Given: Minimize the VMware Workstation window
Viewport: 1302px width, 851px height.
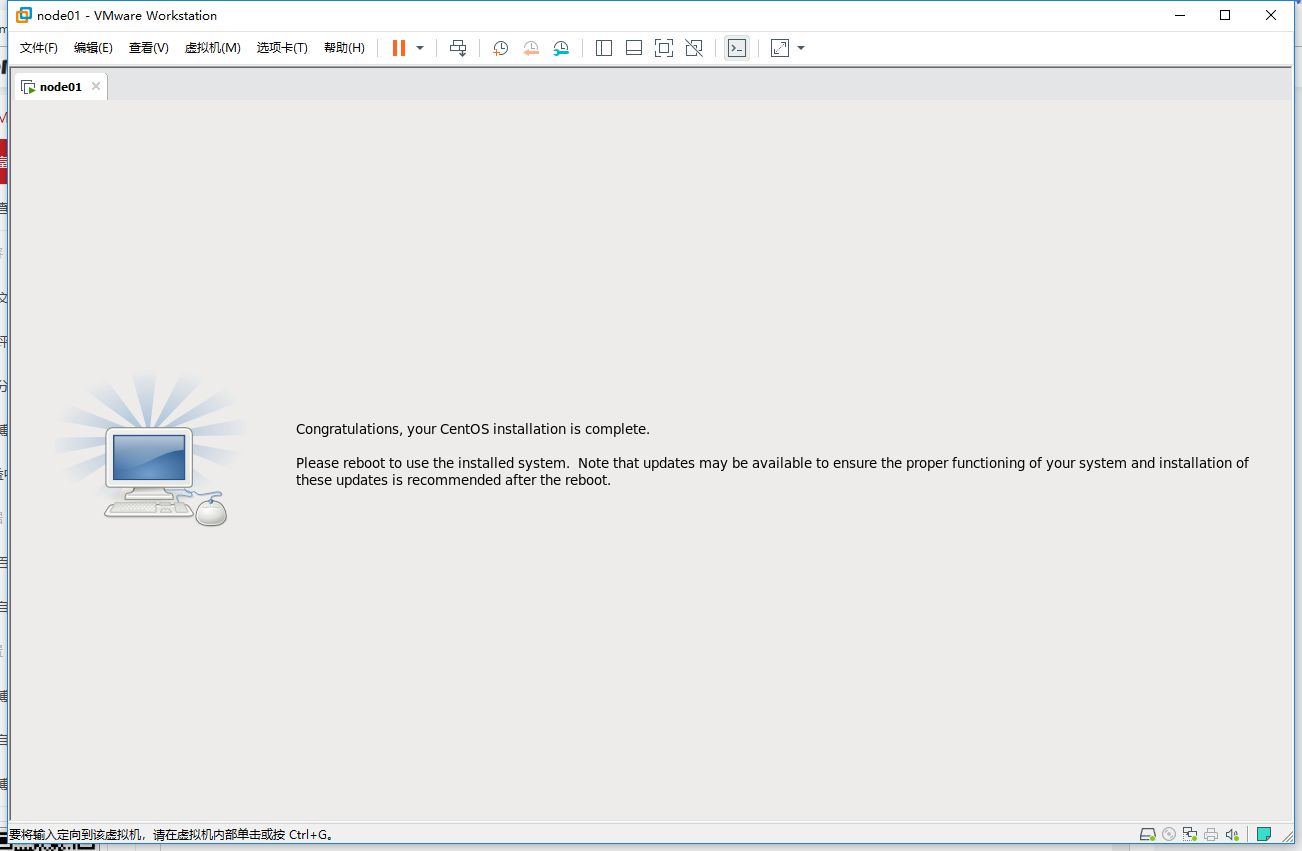Looking at the screenshot, I should tap(1179, 15).
